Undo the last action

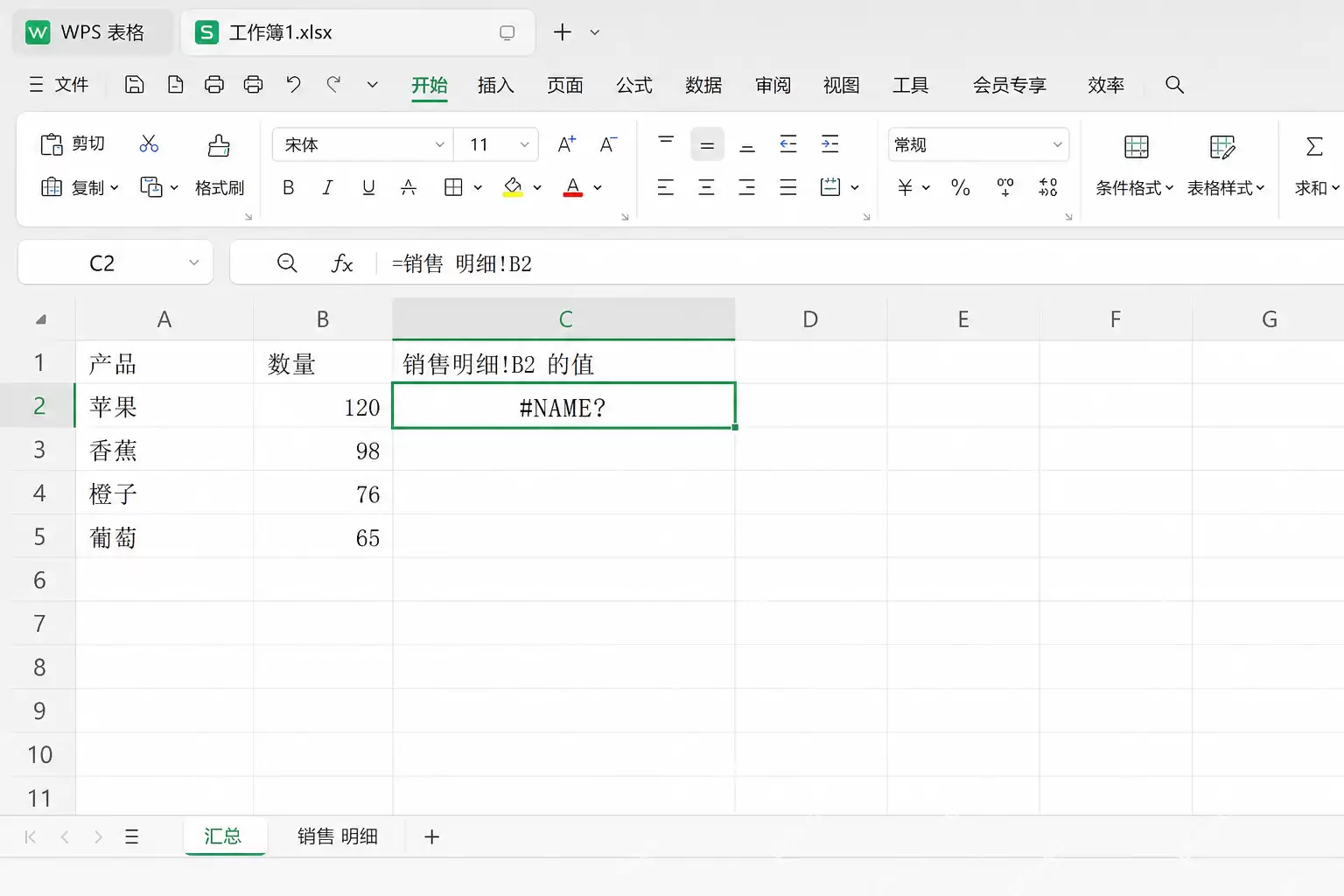tap(294, 85)
